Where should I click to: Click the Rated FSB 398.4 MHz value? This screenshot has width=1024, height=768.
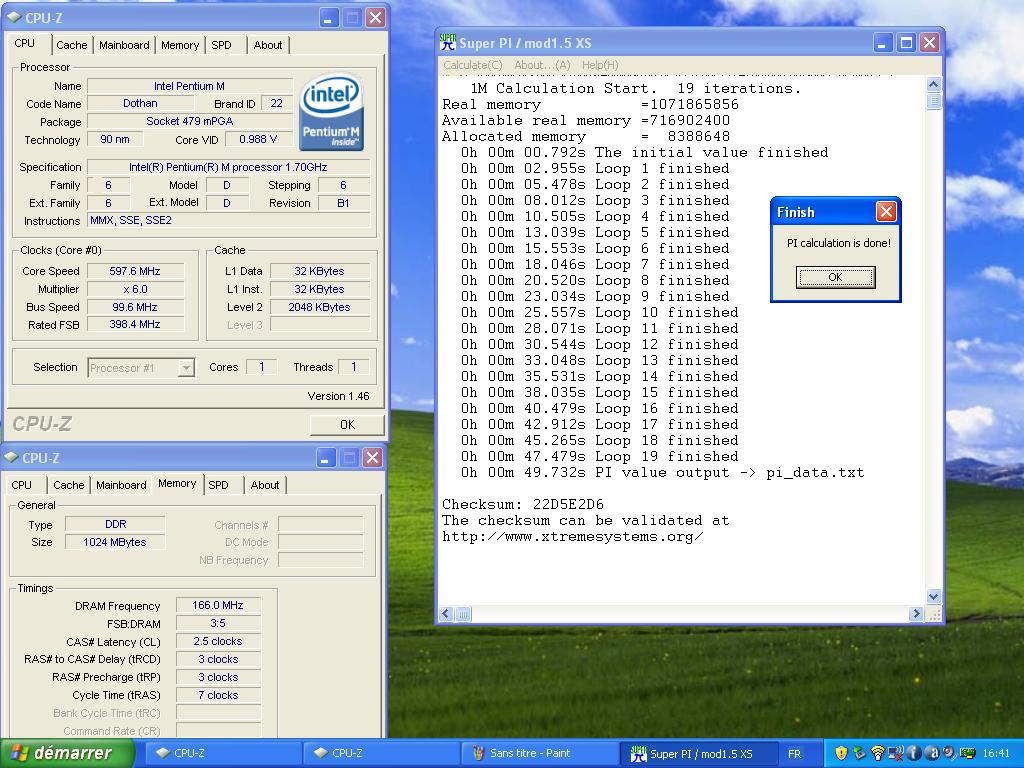tap(135, 325)
